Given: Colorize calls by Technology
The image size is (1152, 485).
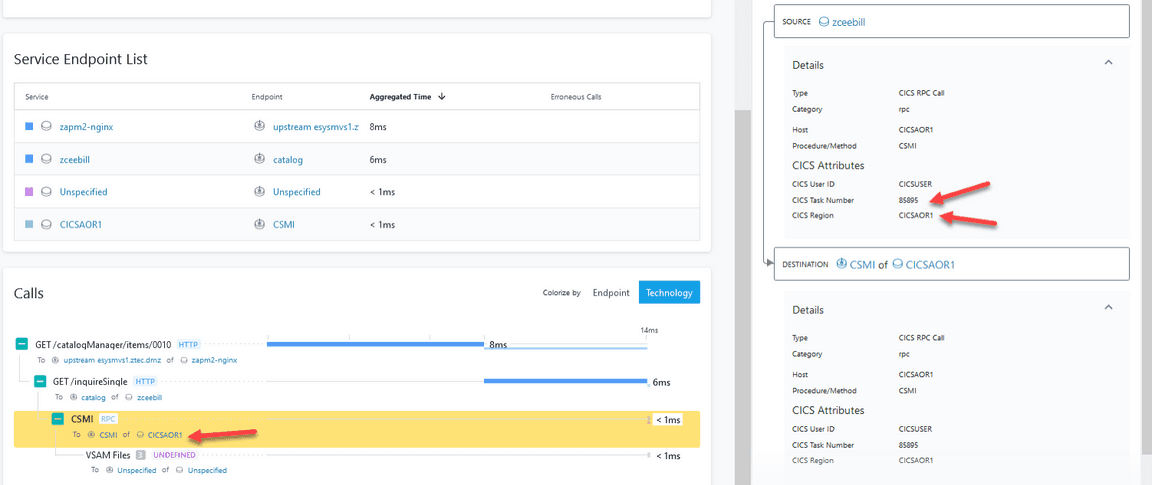Looking at the screenshot, I should pos(669,293).
